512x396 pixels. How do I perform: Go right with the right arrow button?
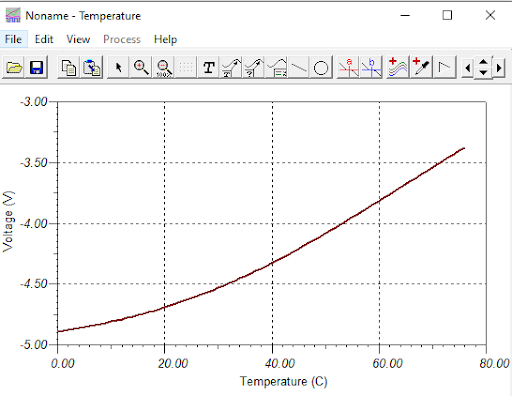(499, 68)
